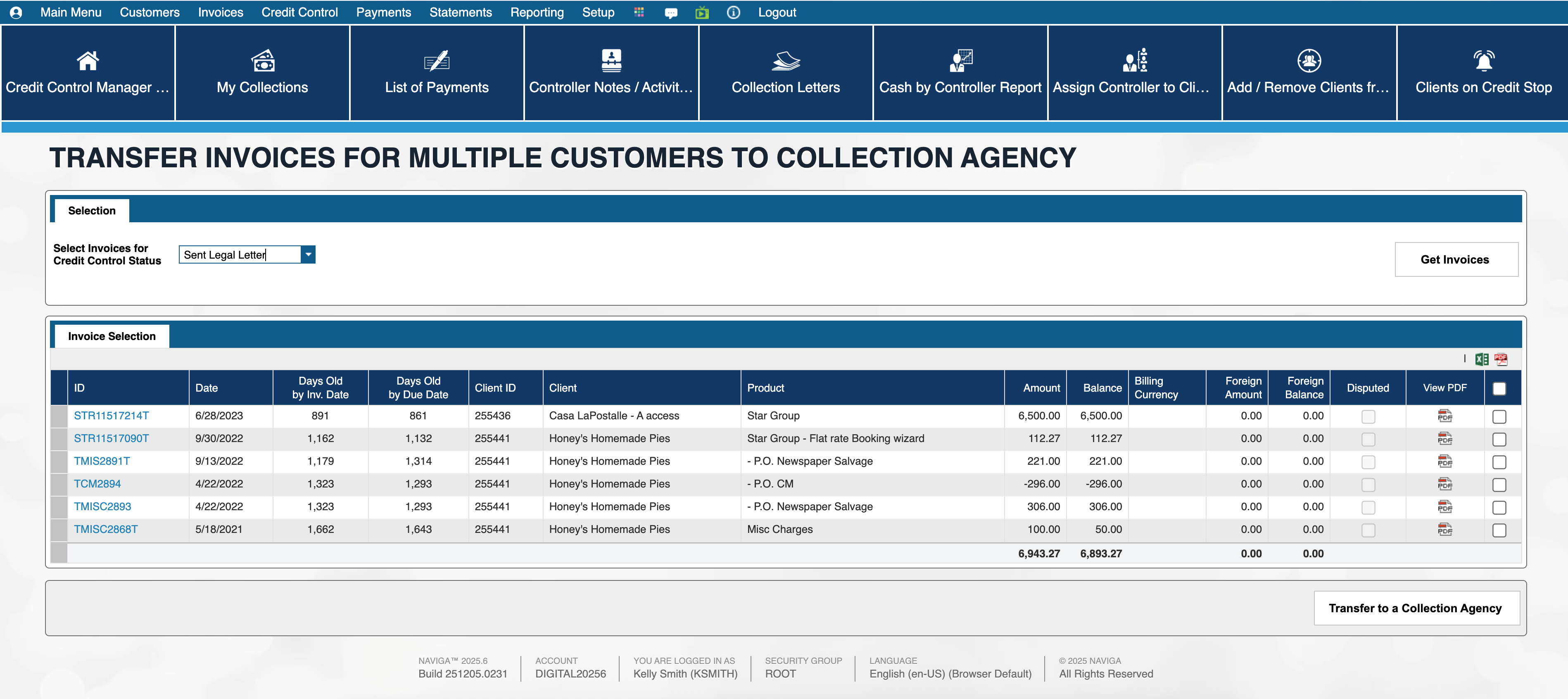1568x699 pixels.
Task: Click the Export to Excel icon
Action: (1482, 359)
